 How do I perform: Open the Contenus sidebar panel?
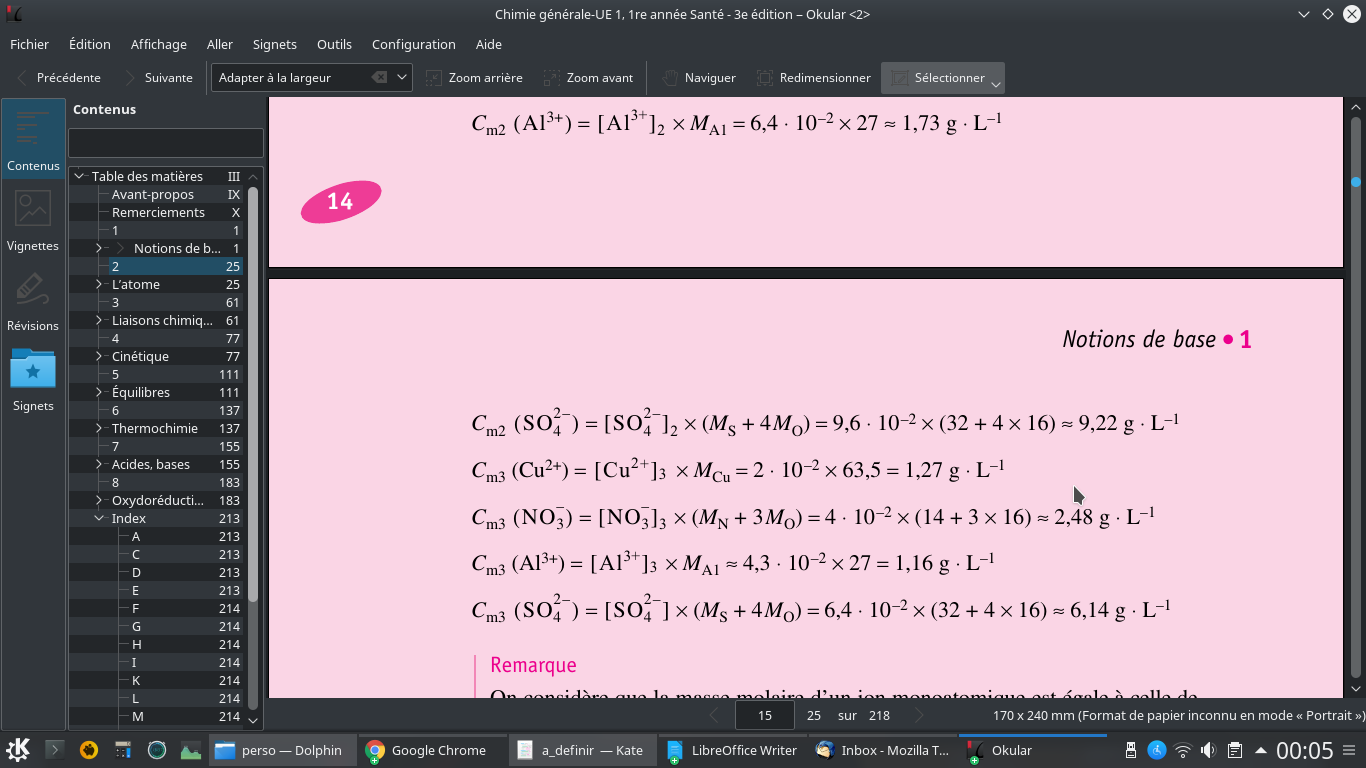point(33,139)
